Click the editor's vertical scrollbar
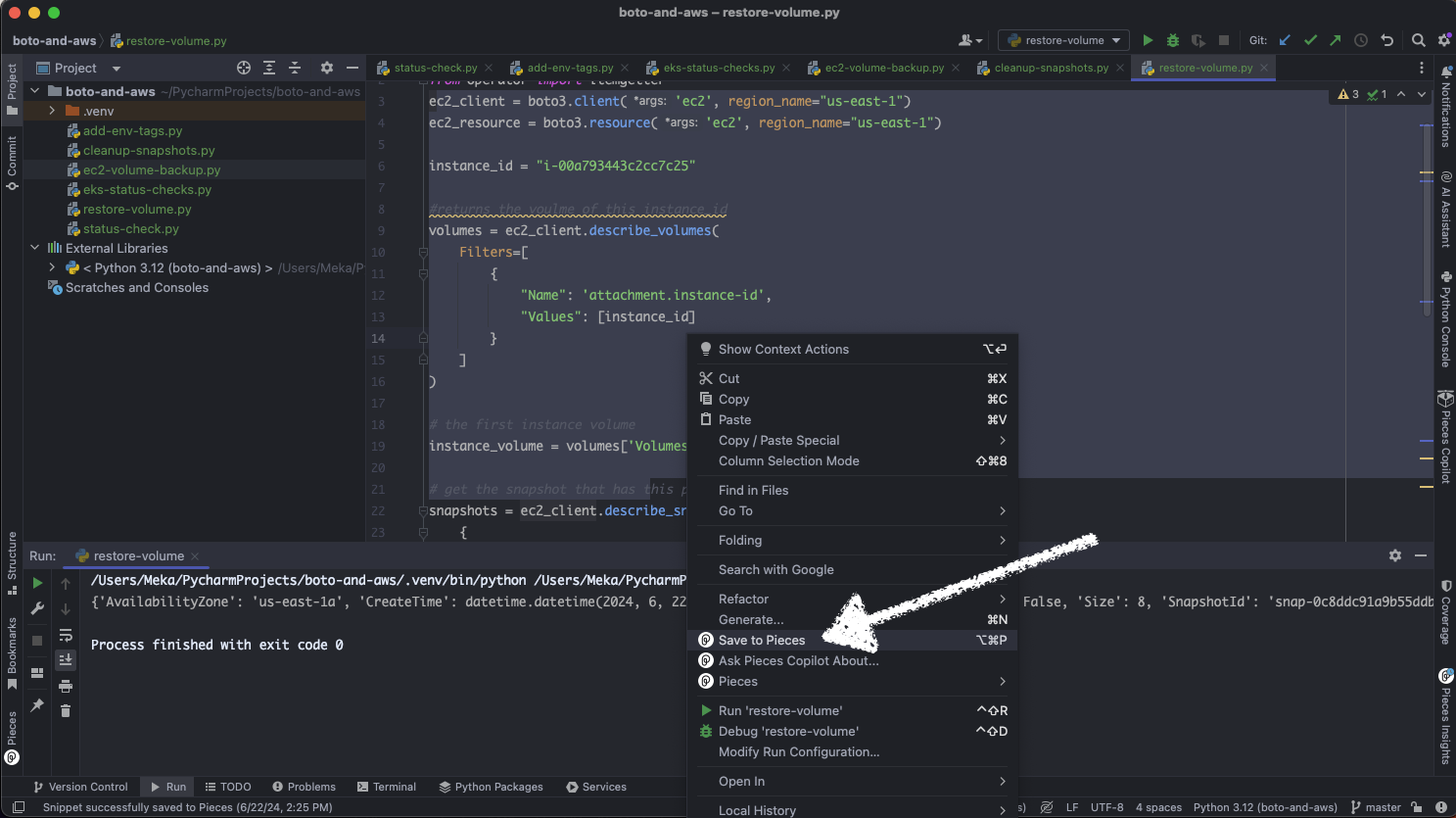1456x818 pixels. pyautogui.click(x=1425, y=196)
